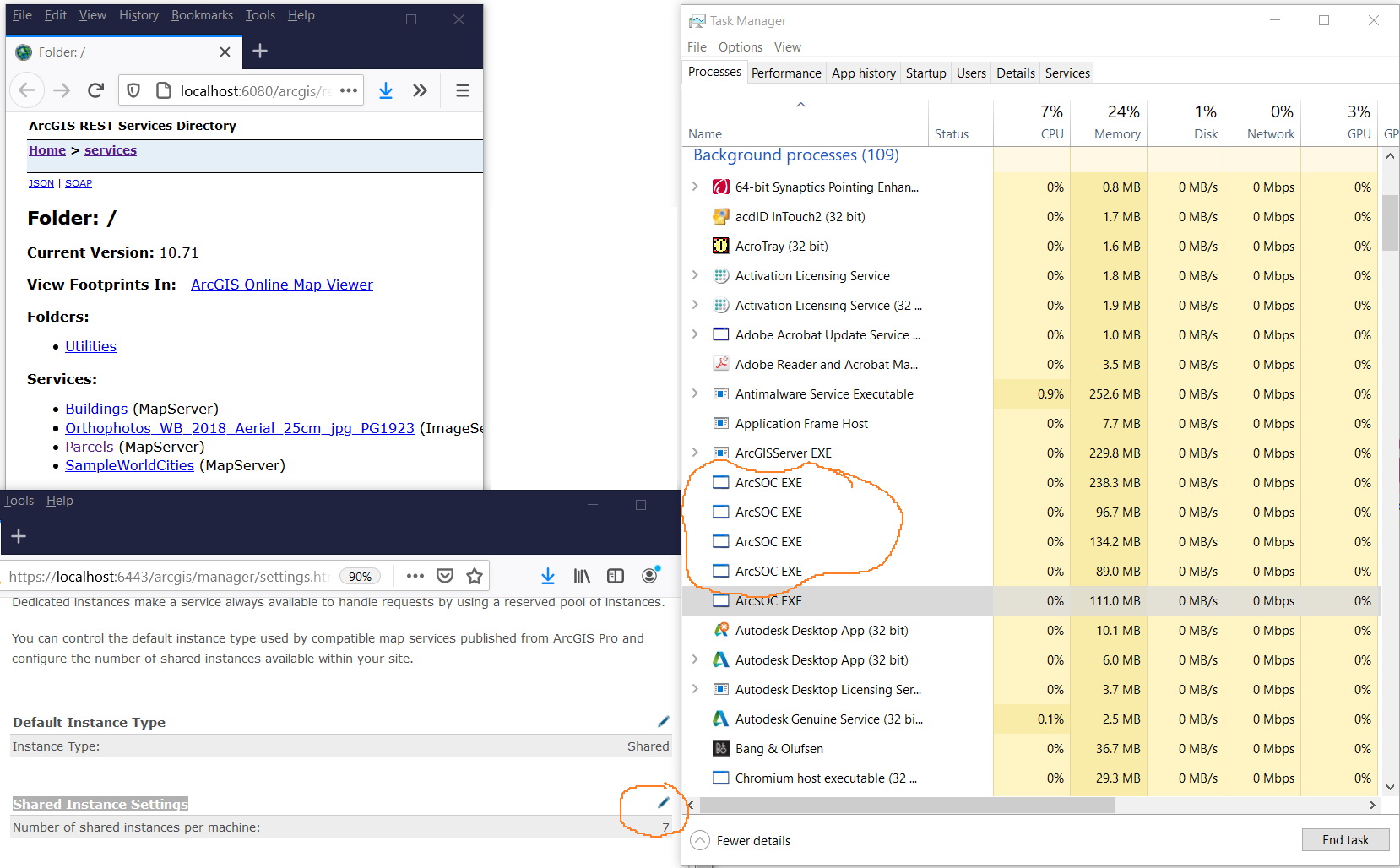Open the Services tab in Task Manager
The height and width of the screenshot is (868, 1400).
(x=1067, y=73)
